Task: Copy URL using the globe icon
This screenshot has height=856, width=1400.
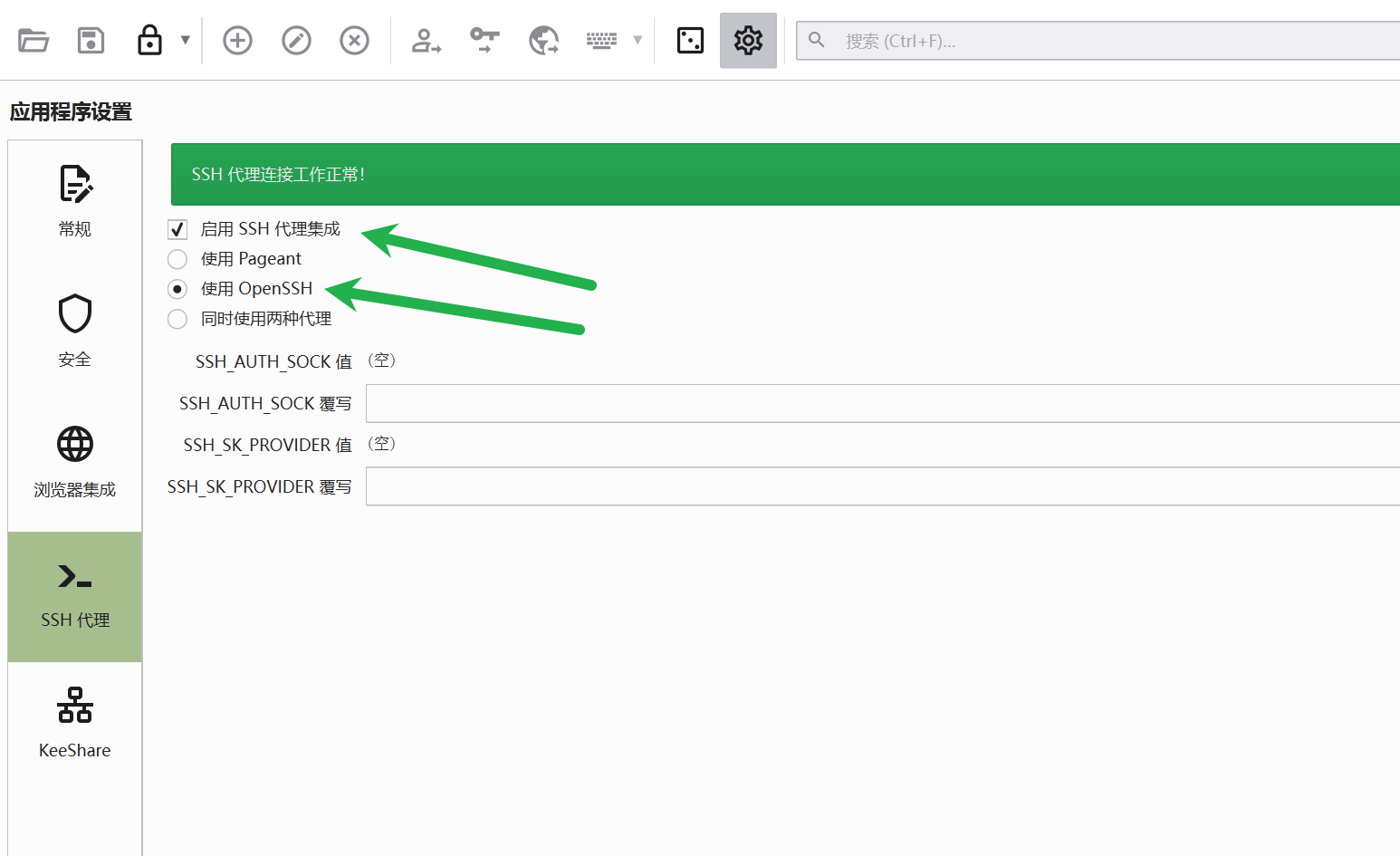Action: tap(543, 41)
